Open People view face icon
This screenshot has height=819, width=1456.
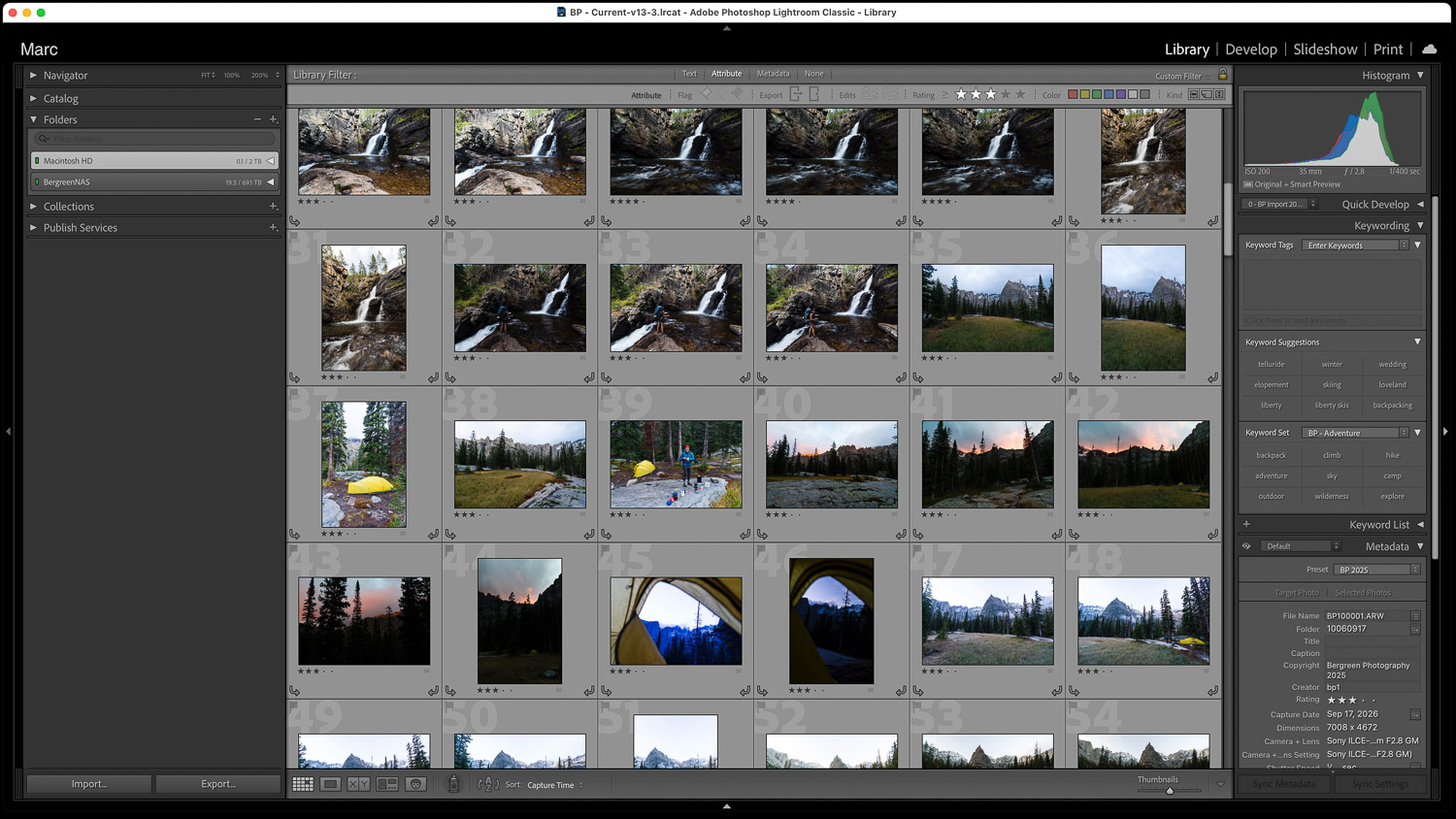pyautogui.click(x=416, y=784)
